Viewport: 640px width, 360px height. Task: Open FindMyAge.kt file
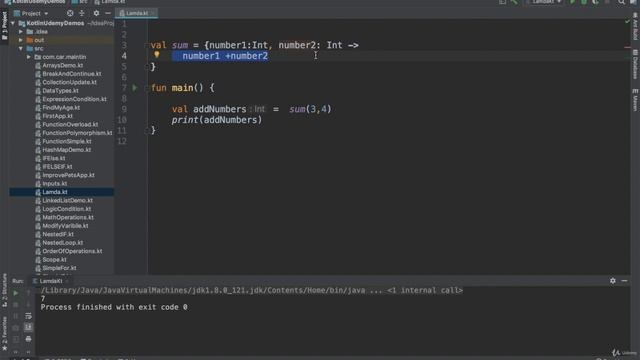coord(61,108)
